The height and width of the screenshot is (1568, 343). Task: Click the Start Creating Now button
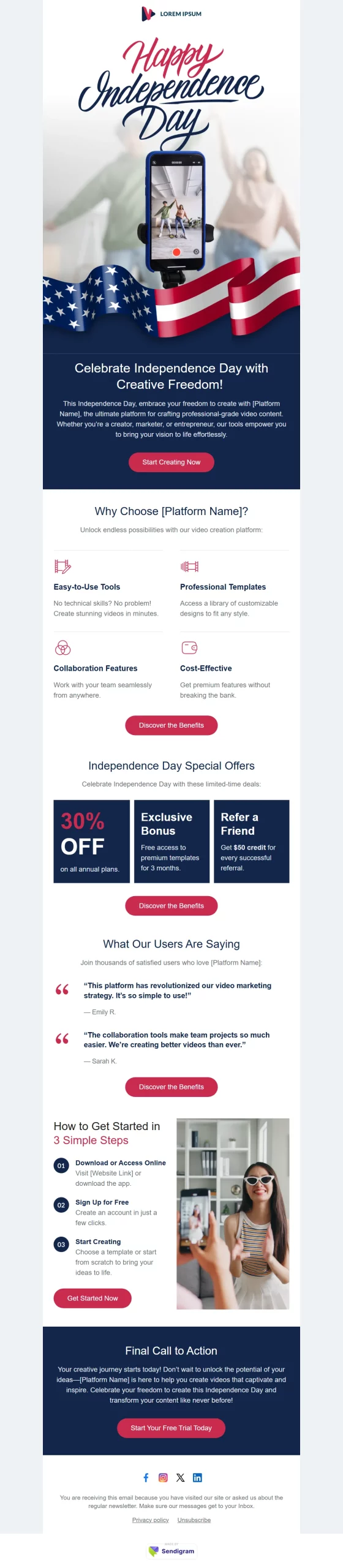171,462
